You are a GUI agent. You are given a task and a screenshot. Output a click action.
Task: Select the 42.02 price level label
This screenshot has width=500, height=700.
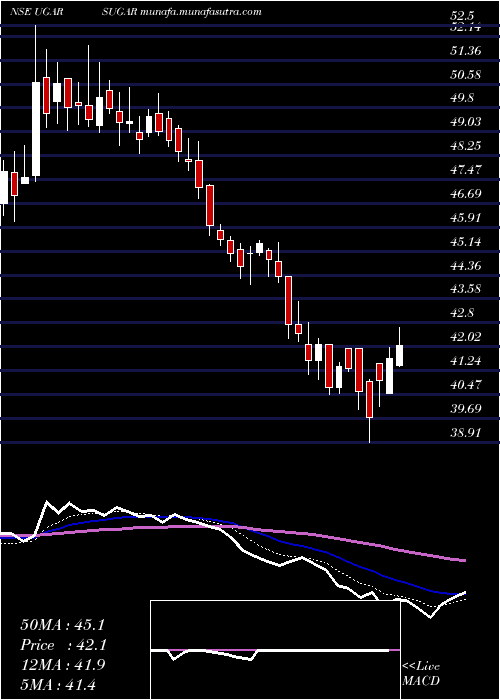point(465,337)
